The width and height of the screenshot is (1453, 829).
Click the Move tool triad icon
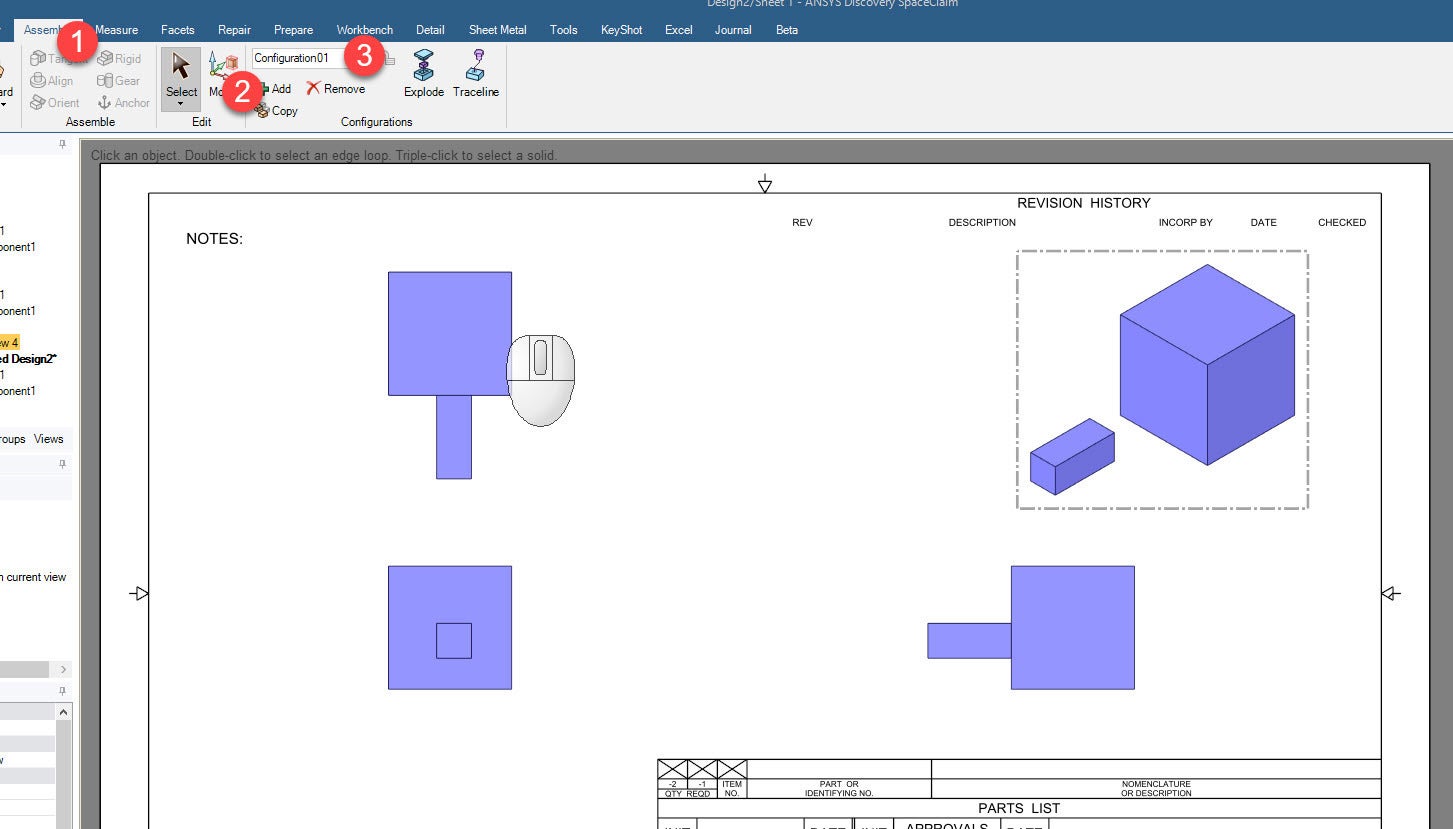[222, 66]
